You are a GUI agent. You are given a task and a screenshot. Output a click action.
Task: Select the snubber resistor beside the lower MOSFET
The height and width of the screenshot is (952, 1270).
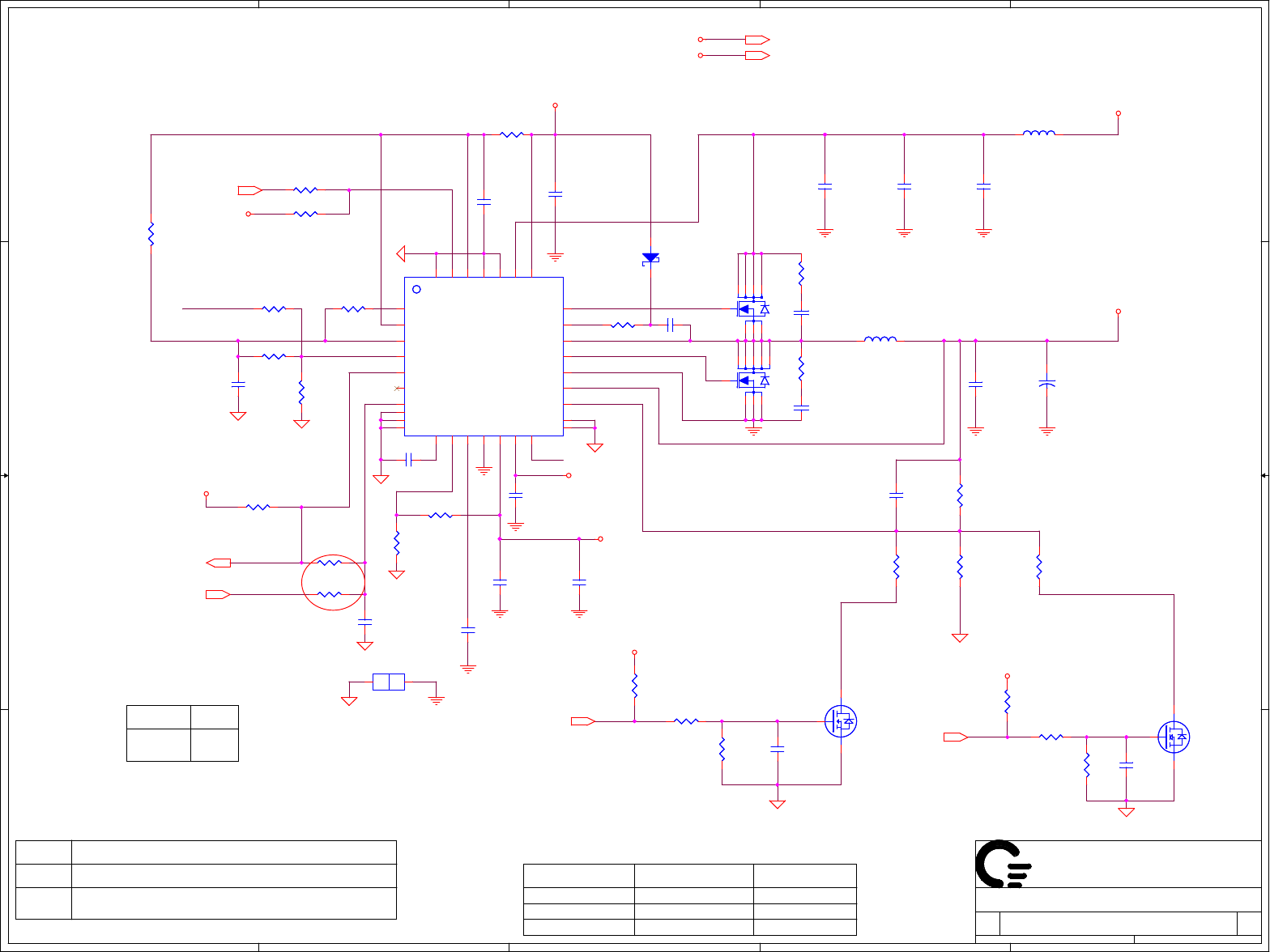tap(801, 369)
